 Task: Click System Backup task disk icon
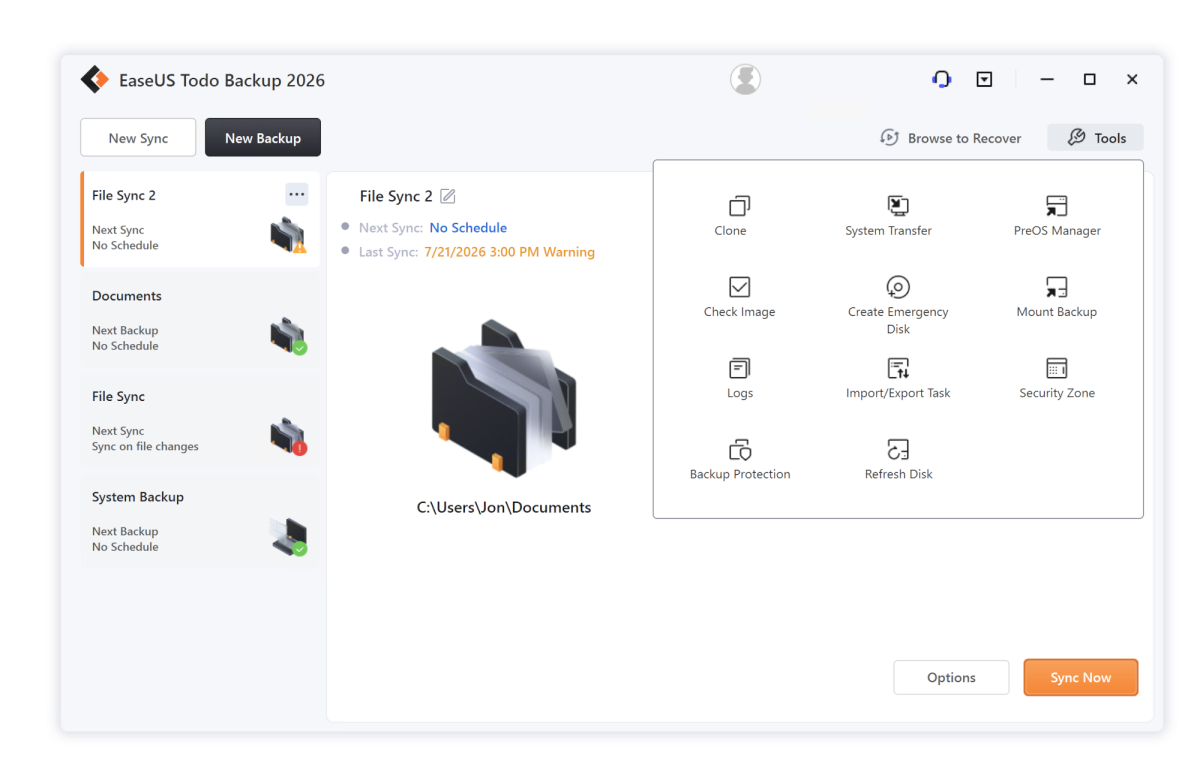point(288,537)
